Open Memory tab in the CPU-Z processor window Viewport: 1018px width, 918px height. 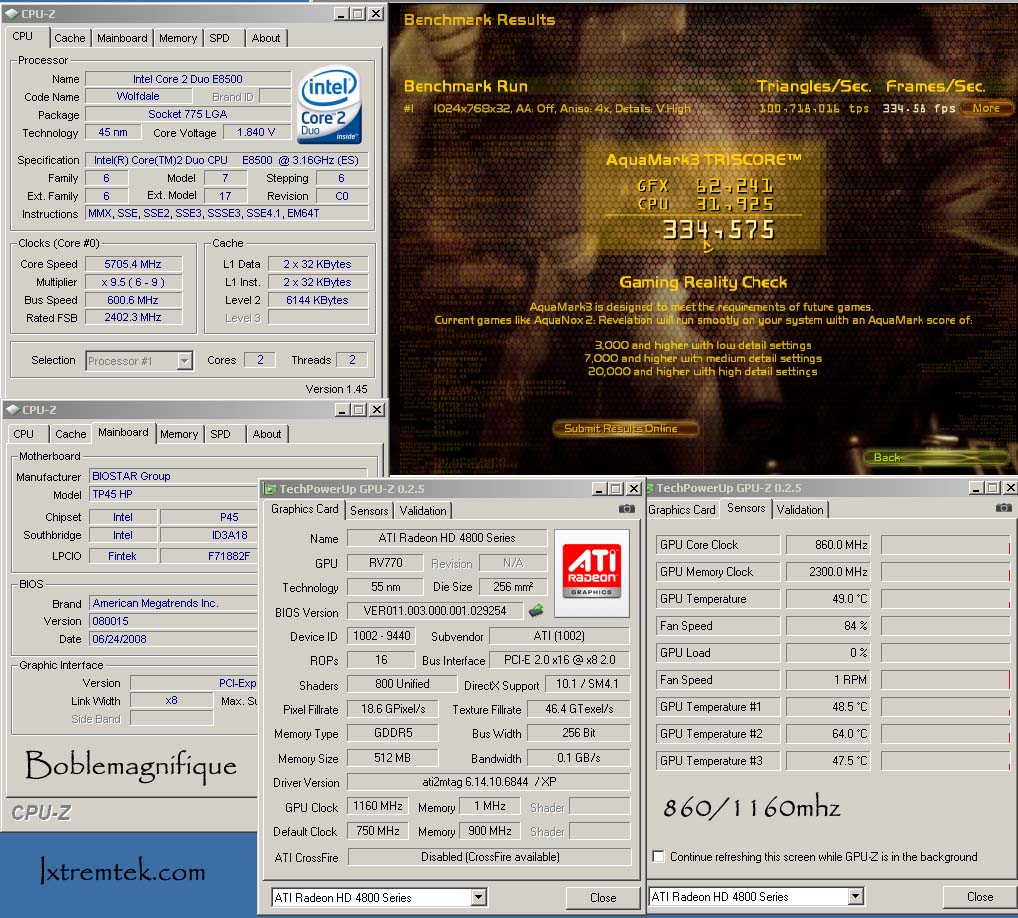[x=178, y=38]
